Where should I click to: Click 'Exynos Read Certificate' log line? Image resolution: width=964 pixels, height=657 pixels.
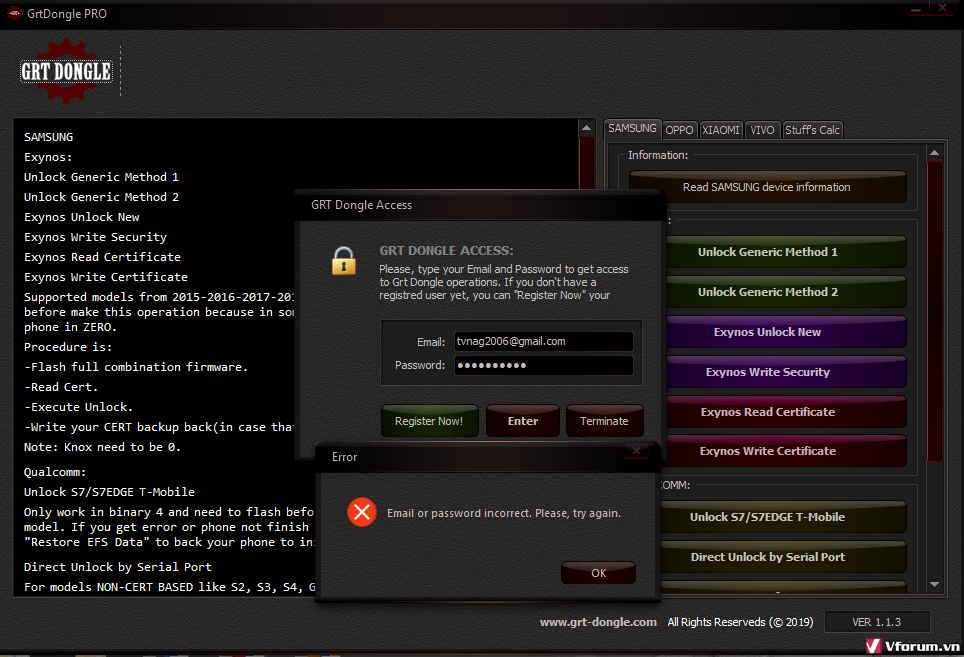tap(102, 257)
